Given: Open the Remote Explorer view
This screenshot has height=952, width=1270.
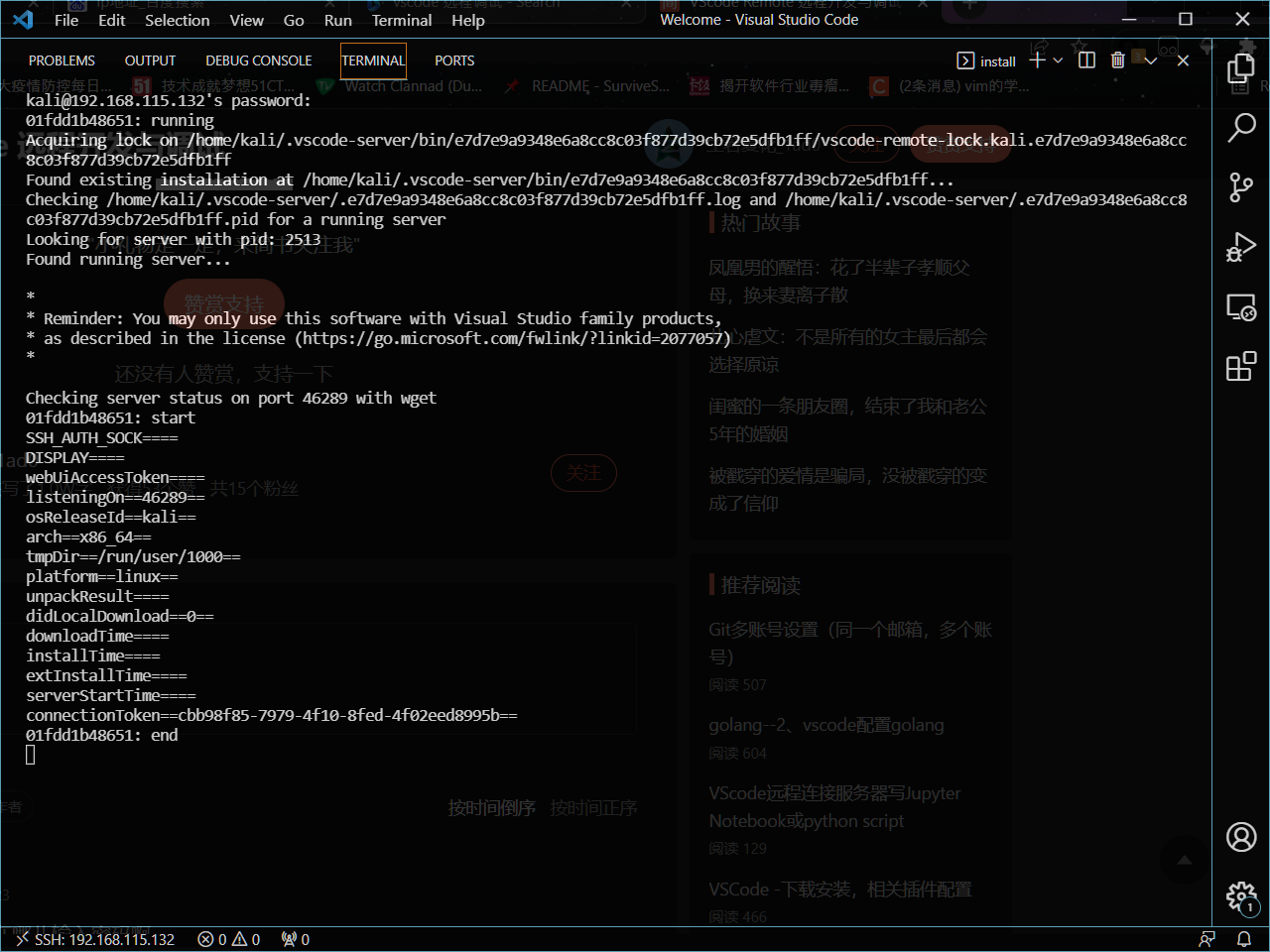Looking at the screenshot, I should coord(1241,307).
